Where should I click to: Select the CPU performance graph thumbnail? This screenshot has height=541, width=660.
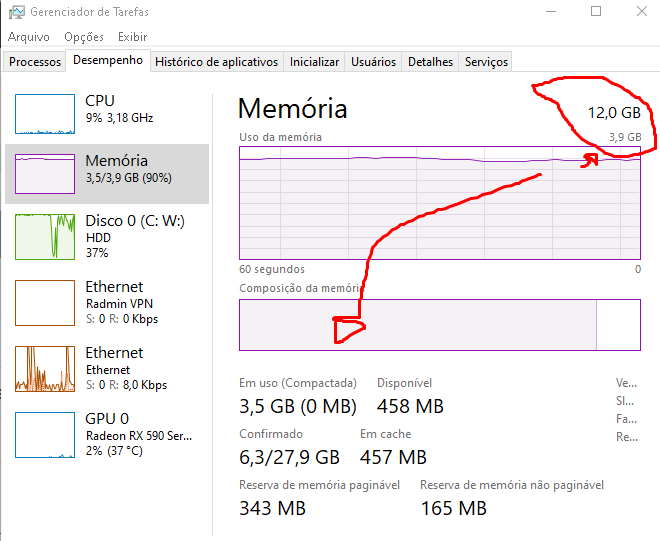(x=45, y=114)
